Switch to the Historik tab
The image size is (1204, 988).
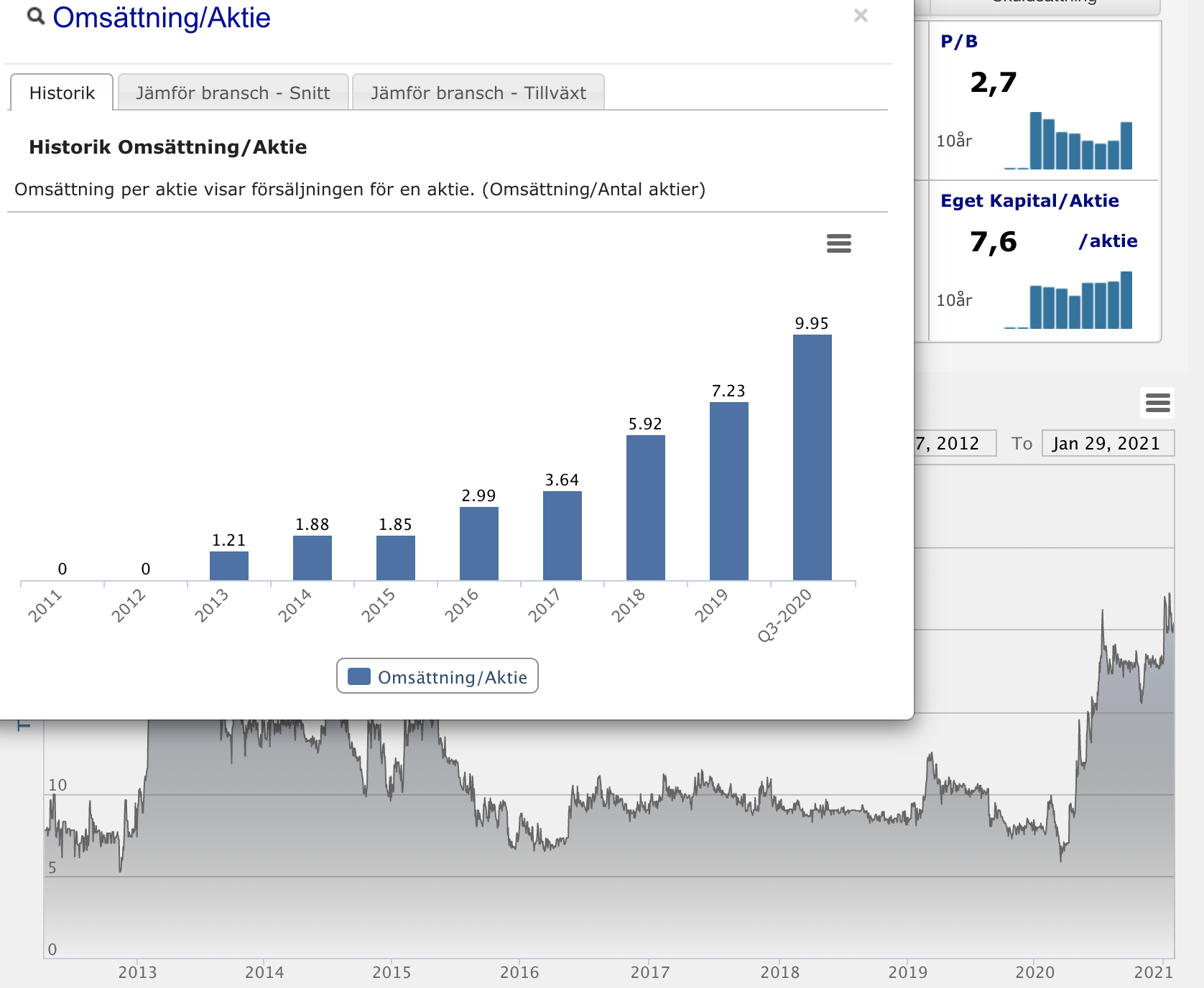click(62, 93)
